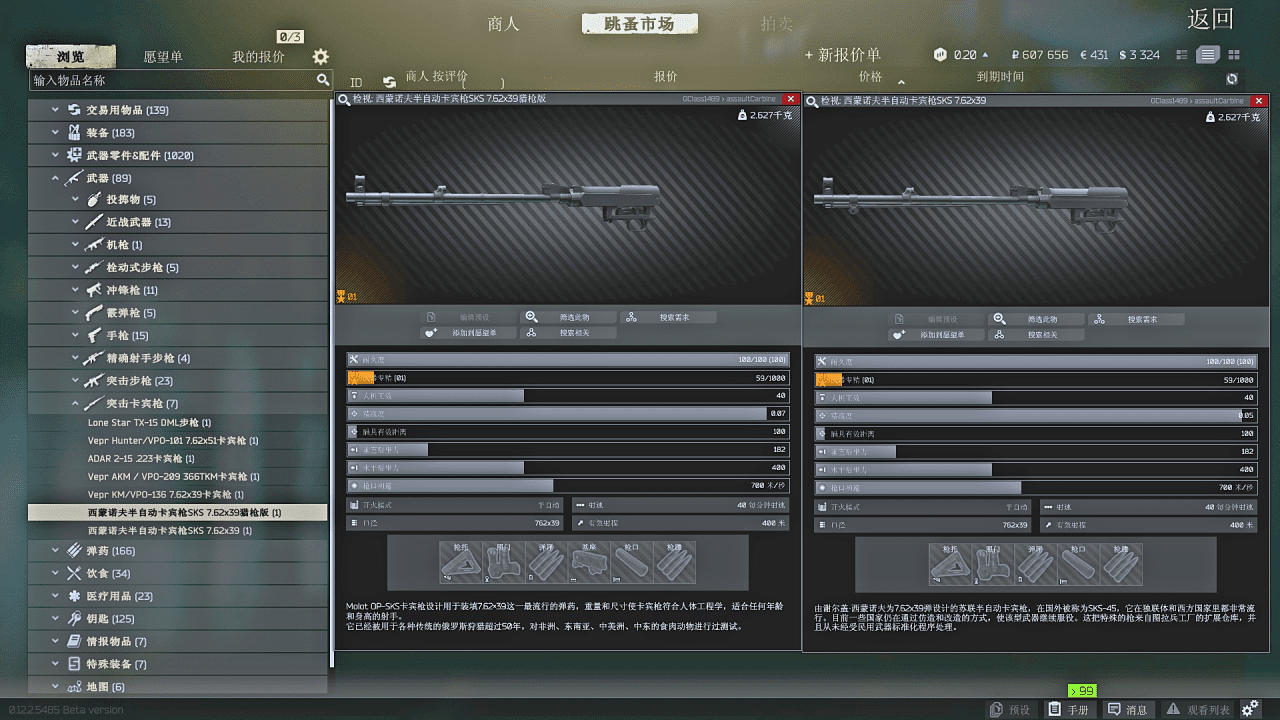Sort offers by 到期时间 expiry column

[1000, 77]
